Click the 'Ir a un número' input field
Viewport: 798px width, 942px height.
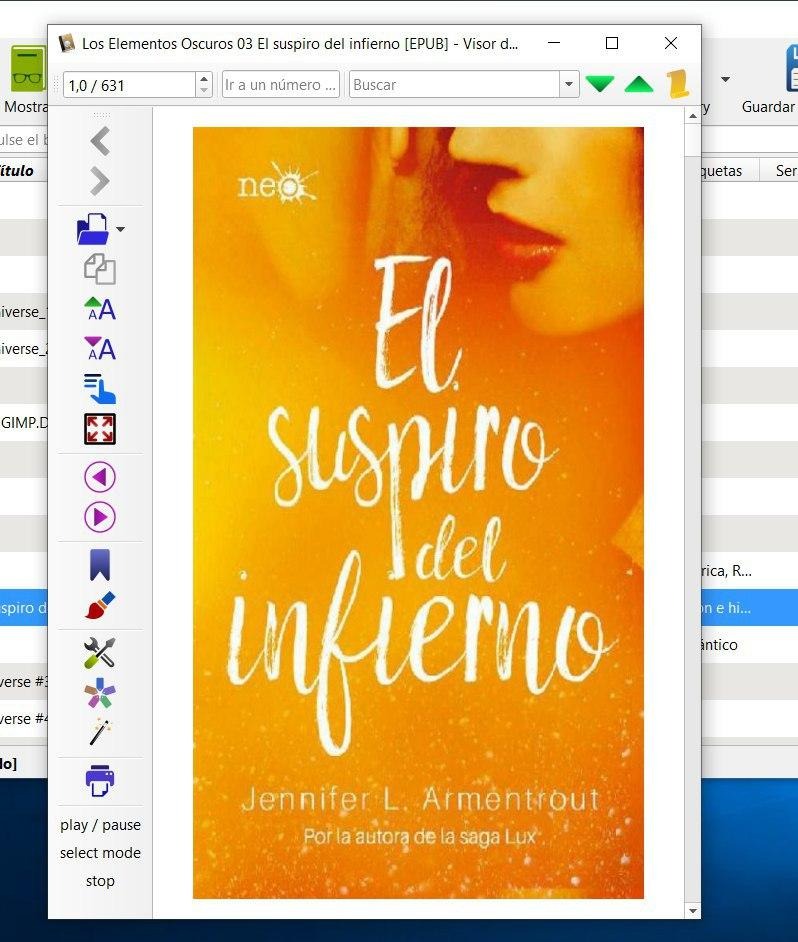tap(281, 85)
